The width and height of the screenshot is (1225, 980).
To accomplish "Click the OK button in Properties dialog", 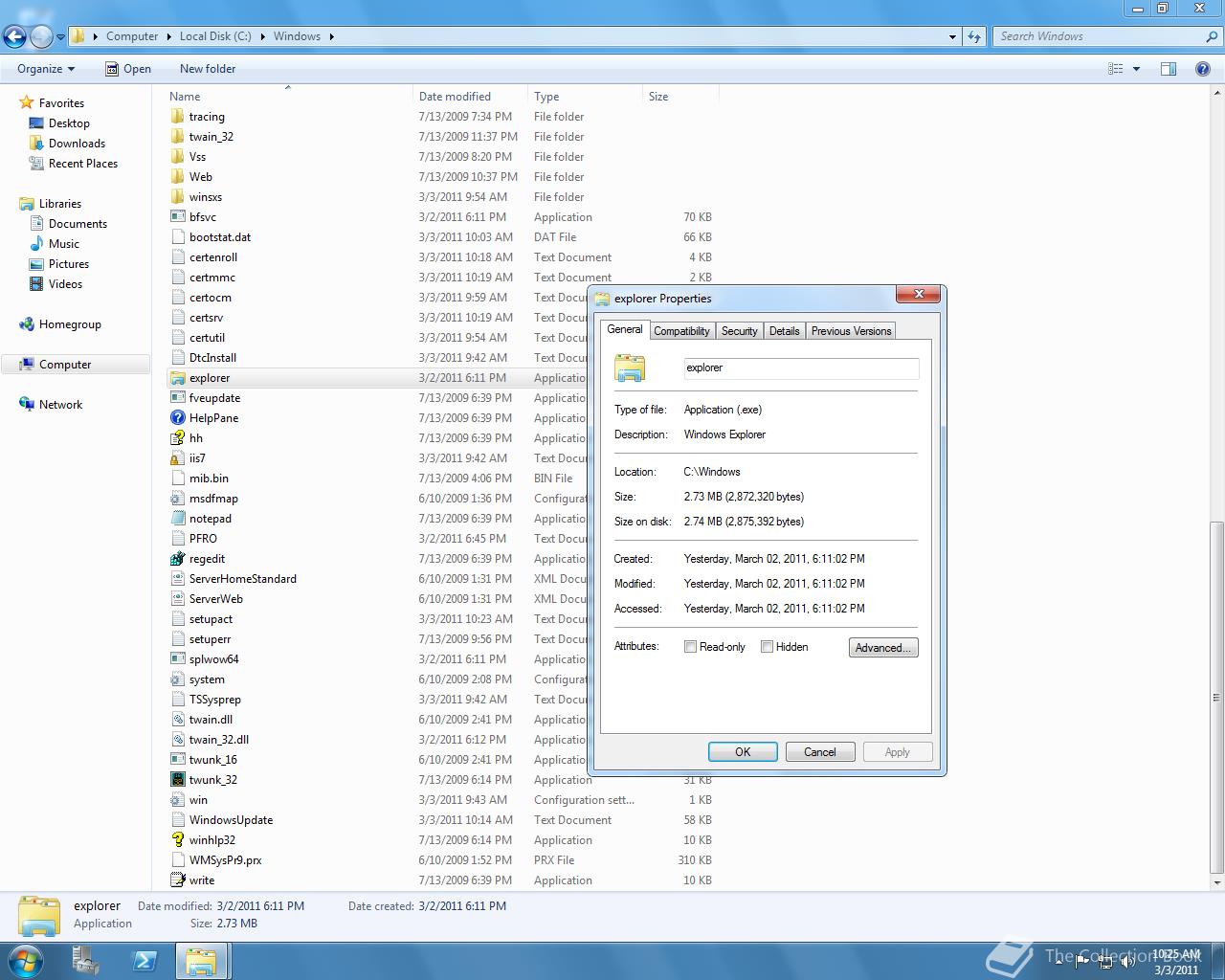I will pos(743,752).
